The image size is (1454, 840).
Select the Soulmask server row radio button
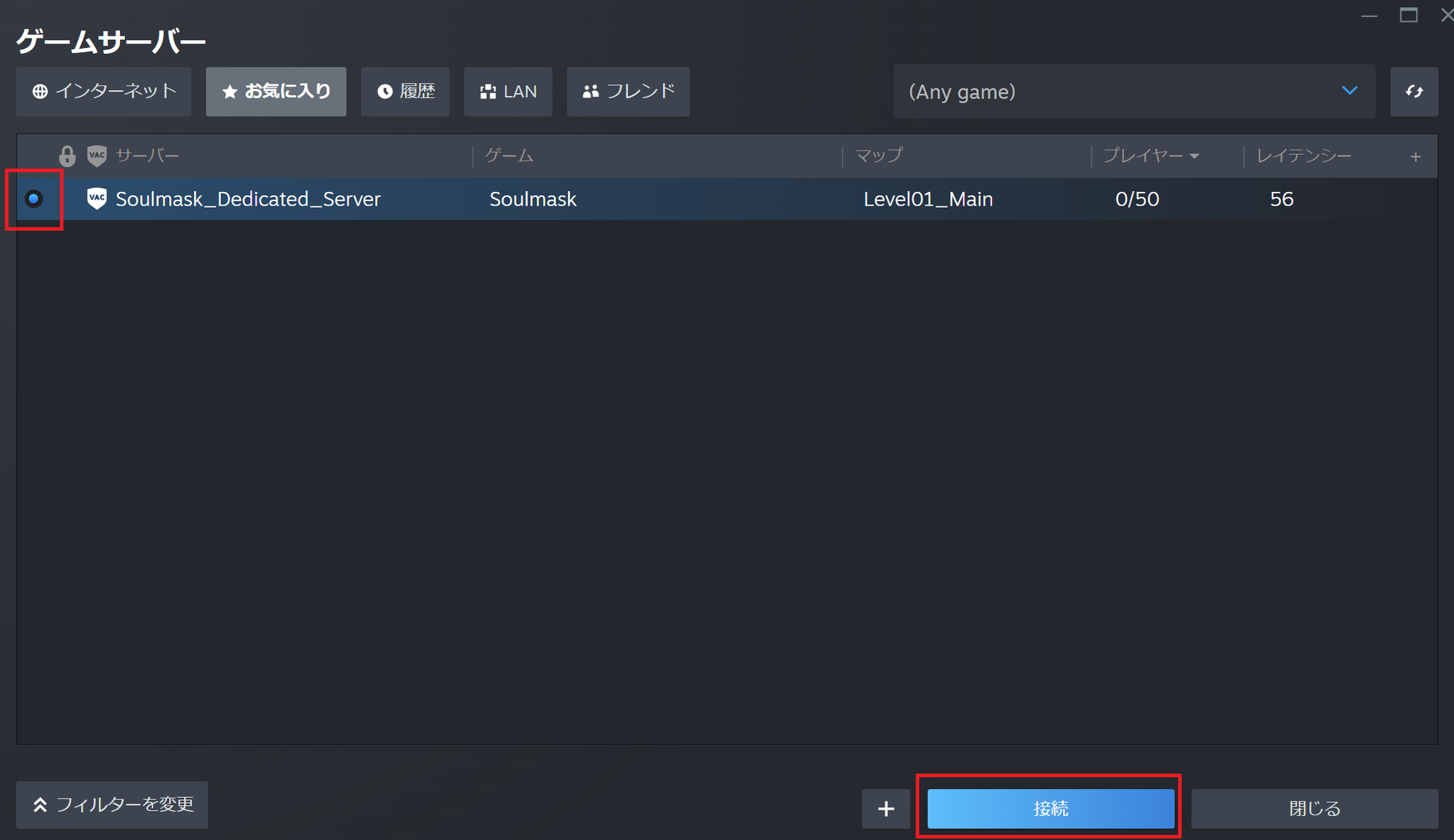click(34, 199)
